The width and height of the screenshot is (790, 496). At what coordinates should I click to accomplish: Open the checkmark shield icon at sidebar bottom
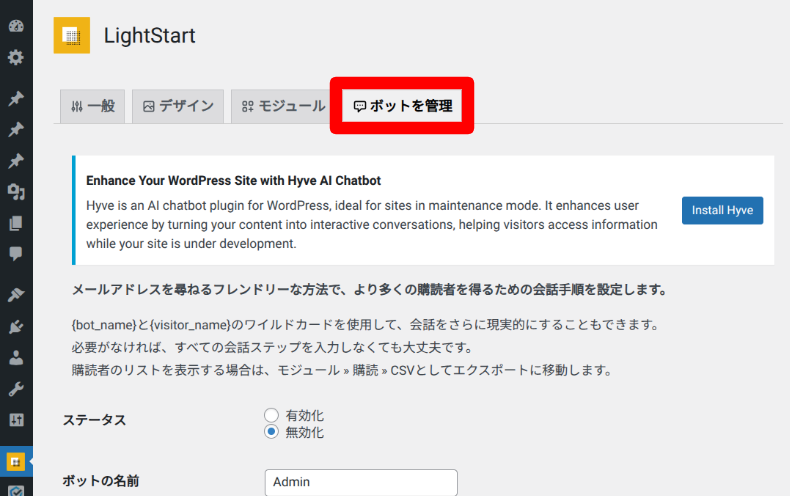pos(16,491)
